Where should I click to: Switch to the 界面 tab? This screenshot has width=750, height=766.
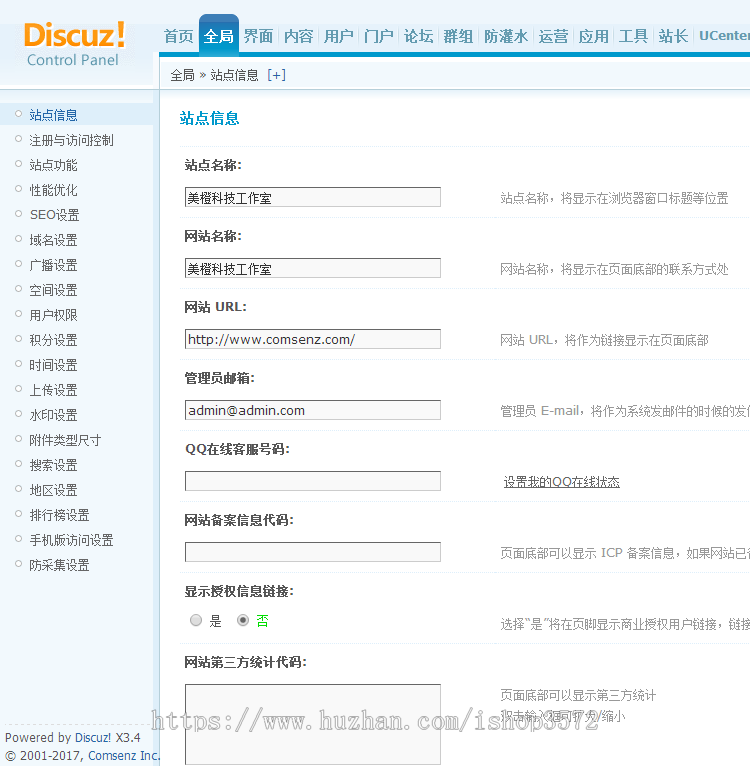(x=258, y=36)
